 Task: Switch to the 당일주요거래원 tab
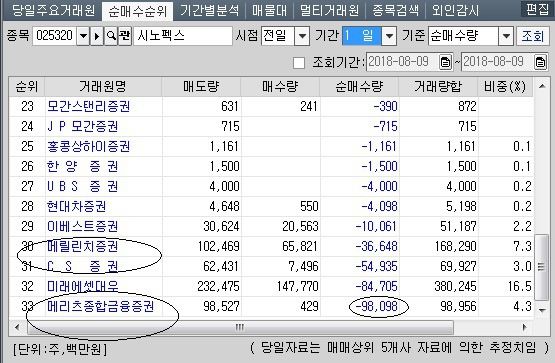click(x=53, y=10)
